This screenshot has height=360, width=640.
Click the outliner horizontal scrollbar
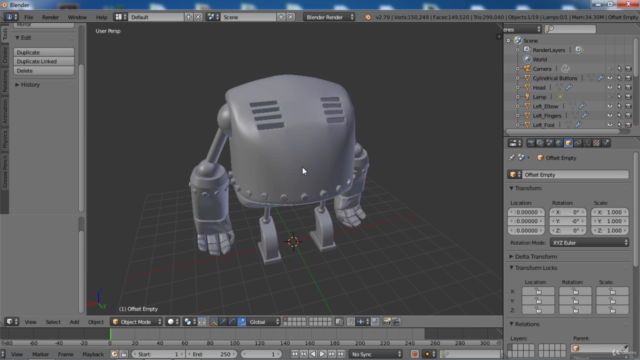[562, 131]
